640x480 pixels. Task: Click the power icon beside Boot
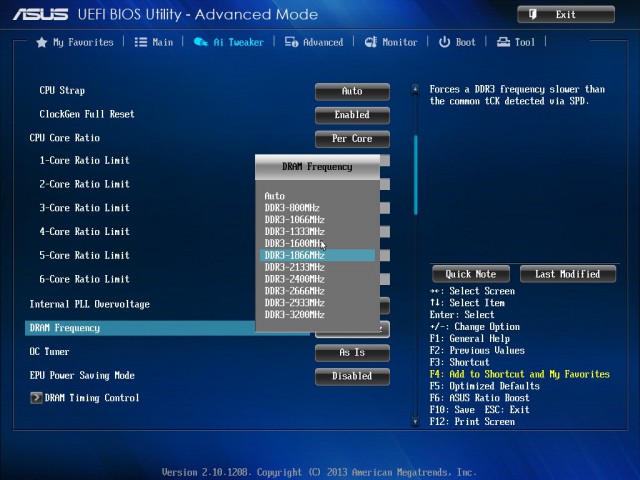444,42
